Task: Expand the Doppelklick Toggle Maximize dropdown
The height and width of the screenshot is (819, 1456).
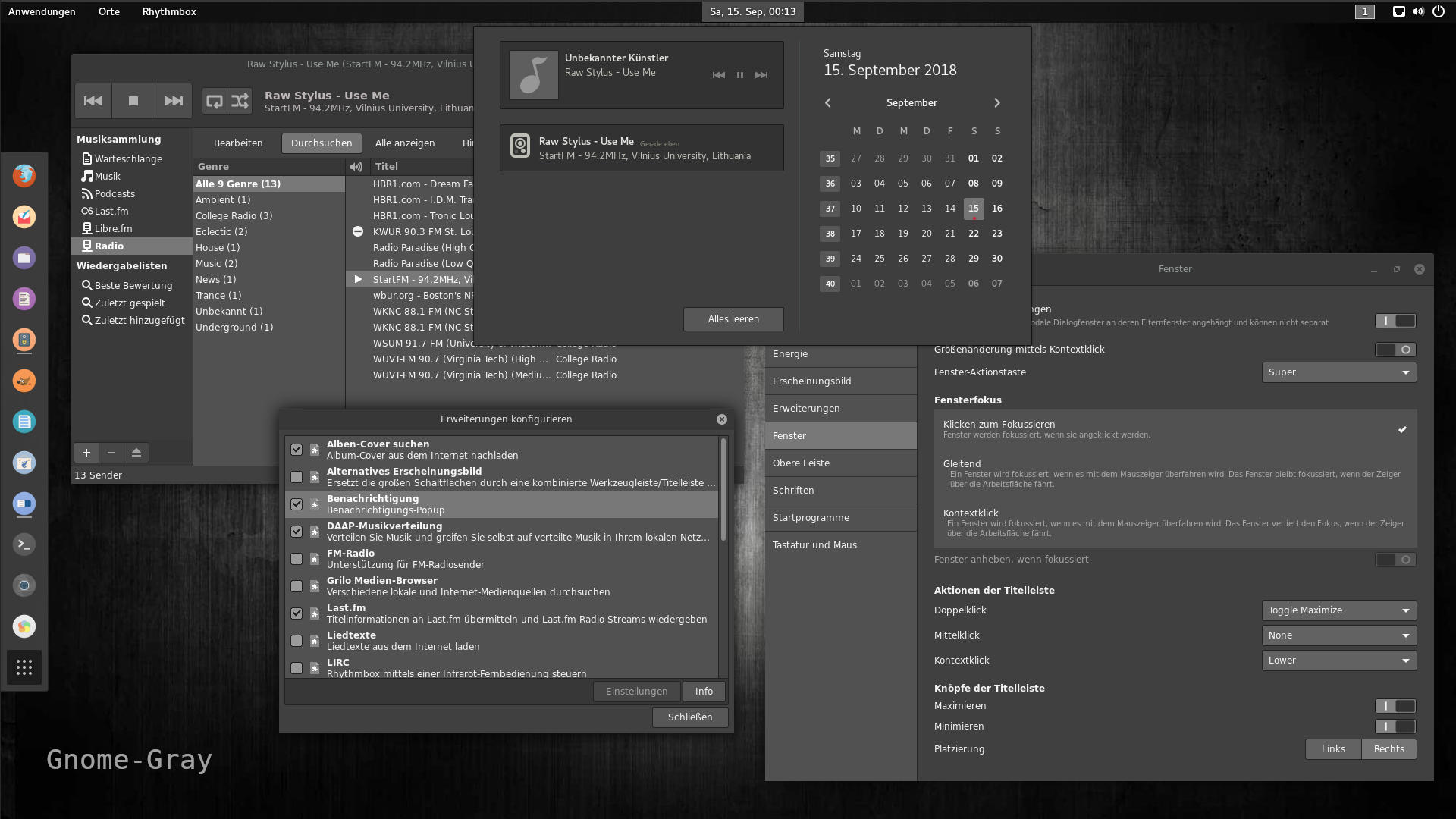Action: tap(1338, 610)
